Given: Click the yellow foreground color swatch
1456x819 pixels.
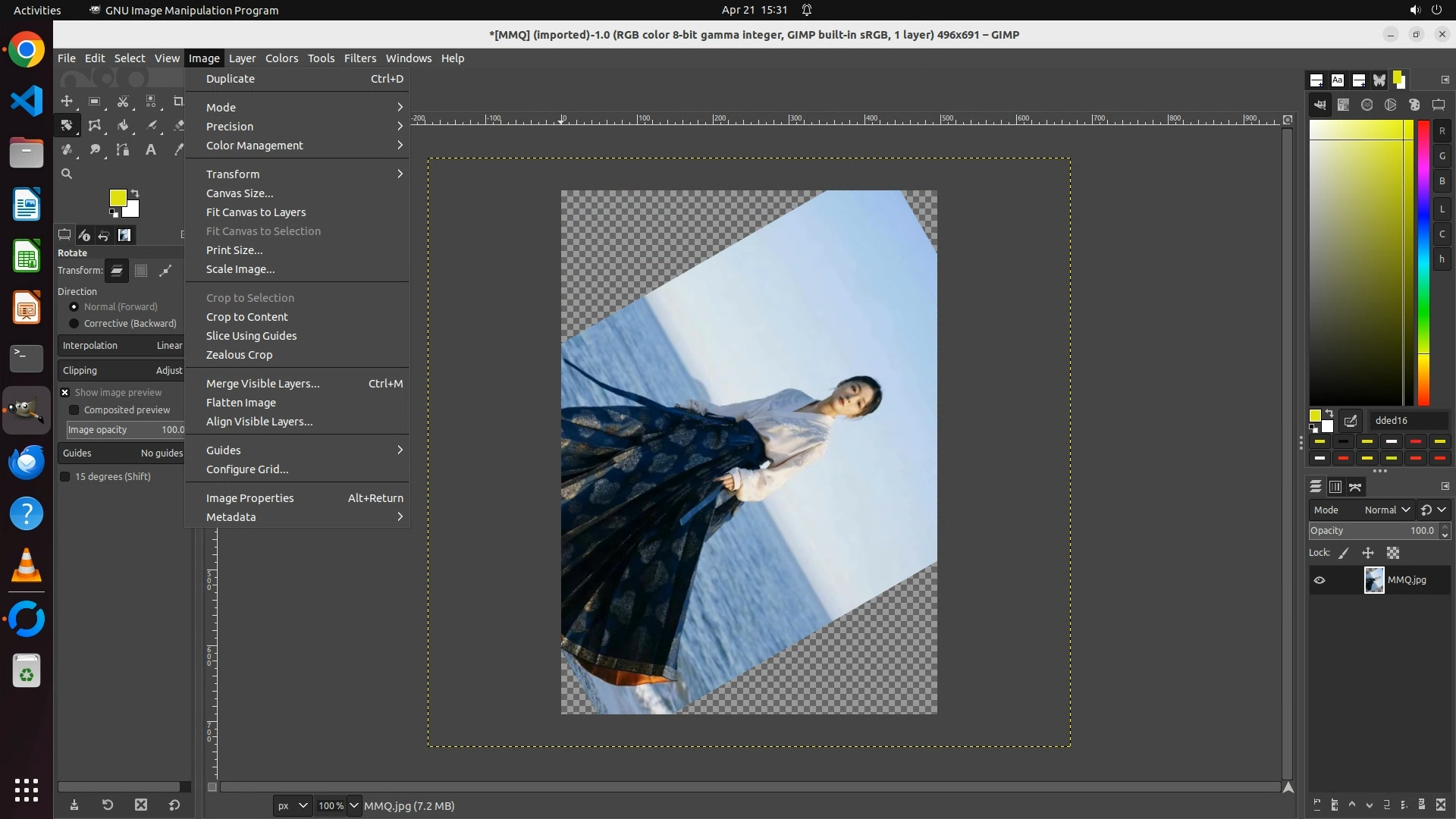Looking at the screenshot, I should tap(117, 198).
